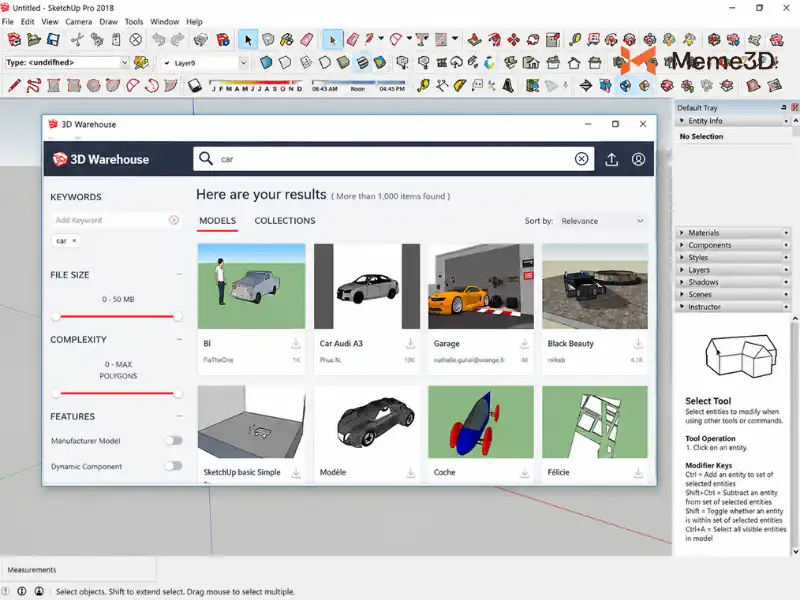Select the Push/Pull tool
The image size is (800, 600).
pyautogui.click(x=474, y=39)
